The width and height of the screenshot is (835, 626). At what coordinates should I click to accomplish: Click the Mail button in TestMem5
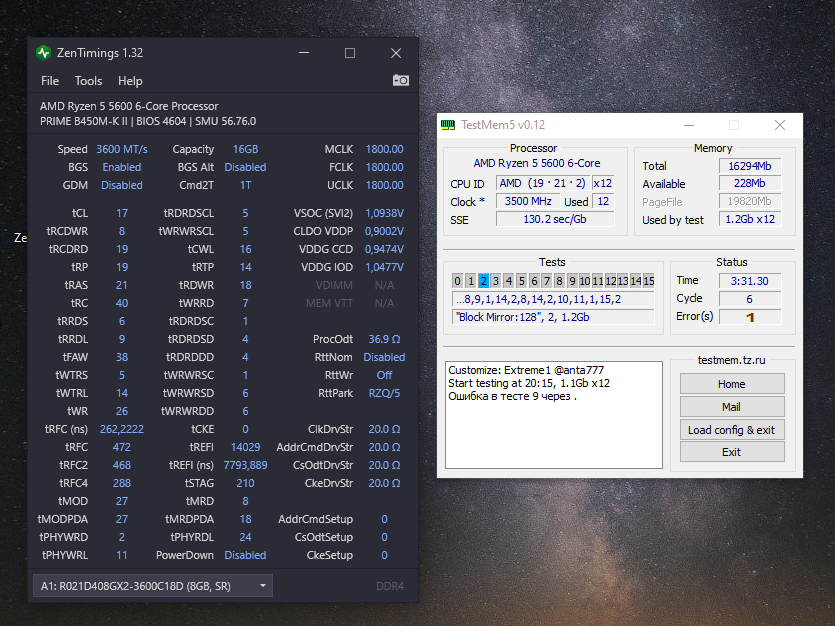click(x=732, y=407)
